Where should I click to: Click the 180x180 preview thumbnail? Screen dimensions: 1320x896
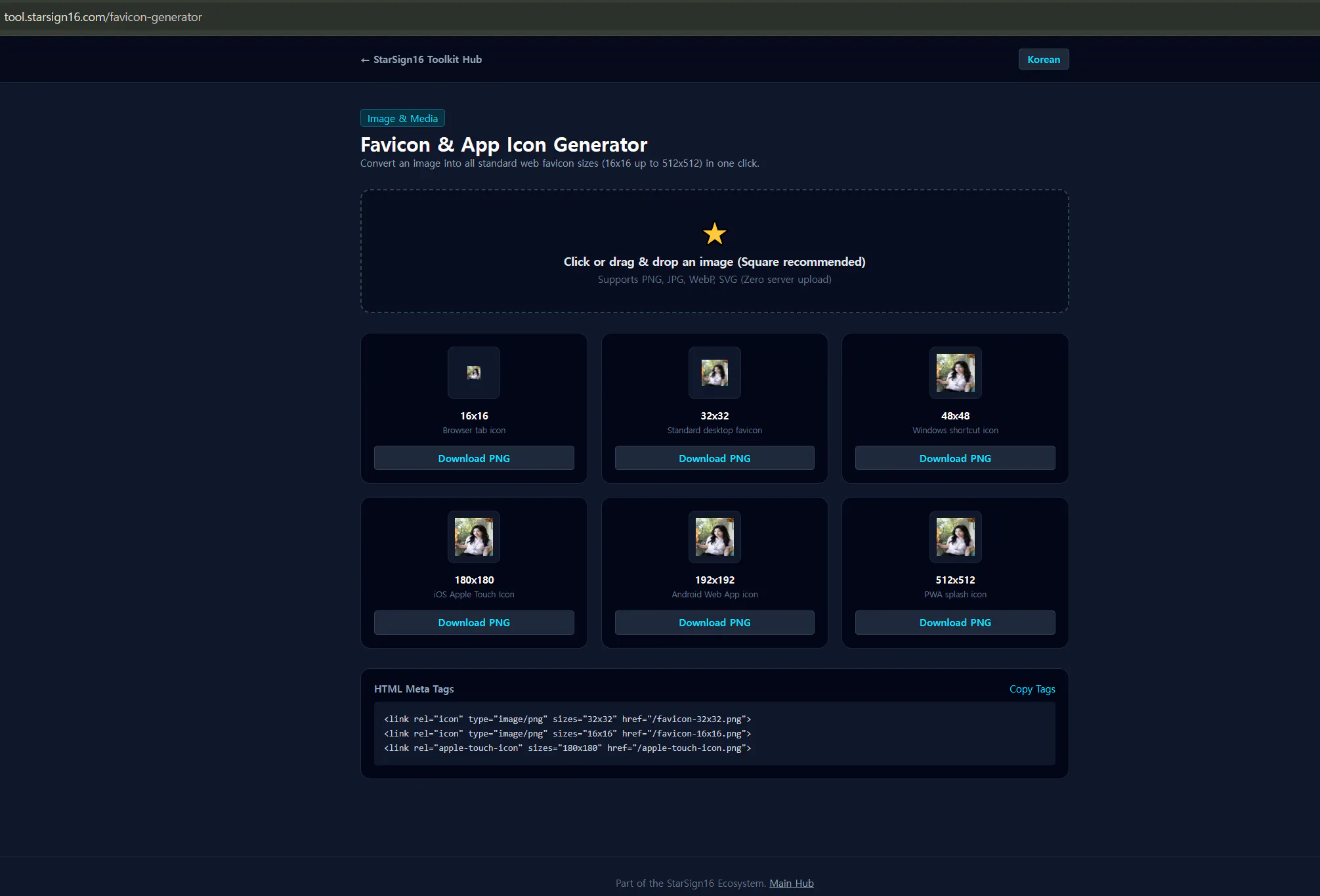pos(474,537)
